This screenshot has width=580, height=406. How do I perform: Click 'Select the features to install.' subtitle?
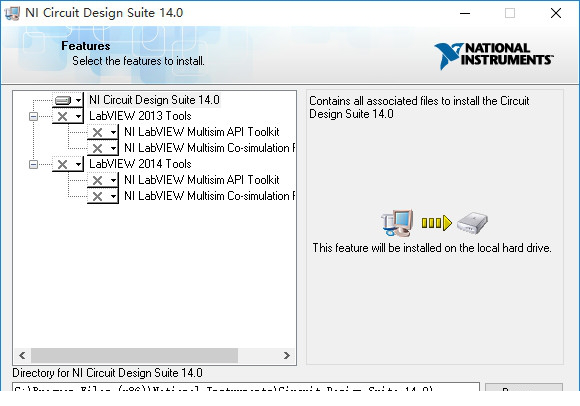click(x=138, y=61)
